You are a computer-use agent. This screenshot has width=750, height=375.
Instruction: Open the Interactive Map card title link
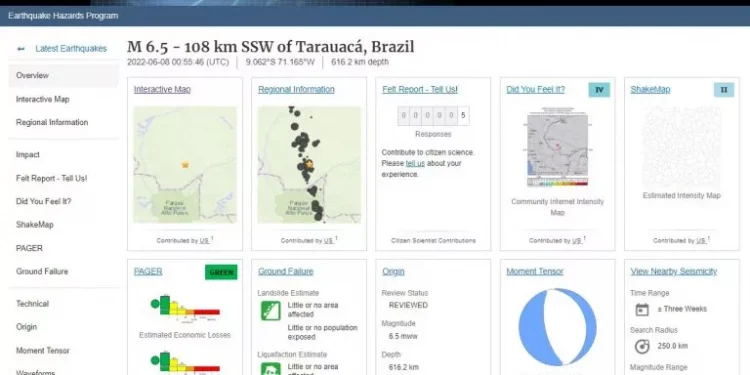click(162, 89)
